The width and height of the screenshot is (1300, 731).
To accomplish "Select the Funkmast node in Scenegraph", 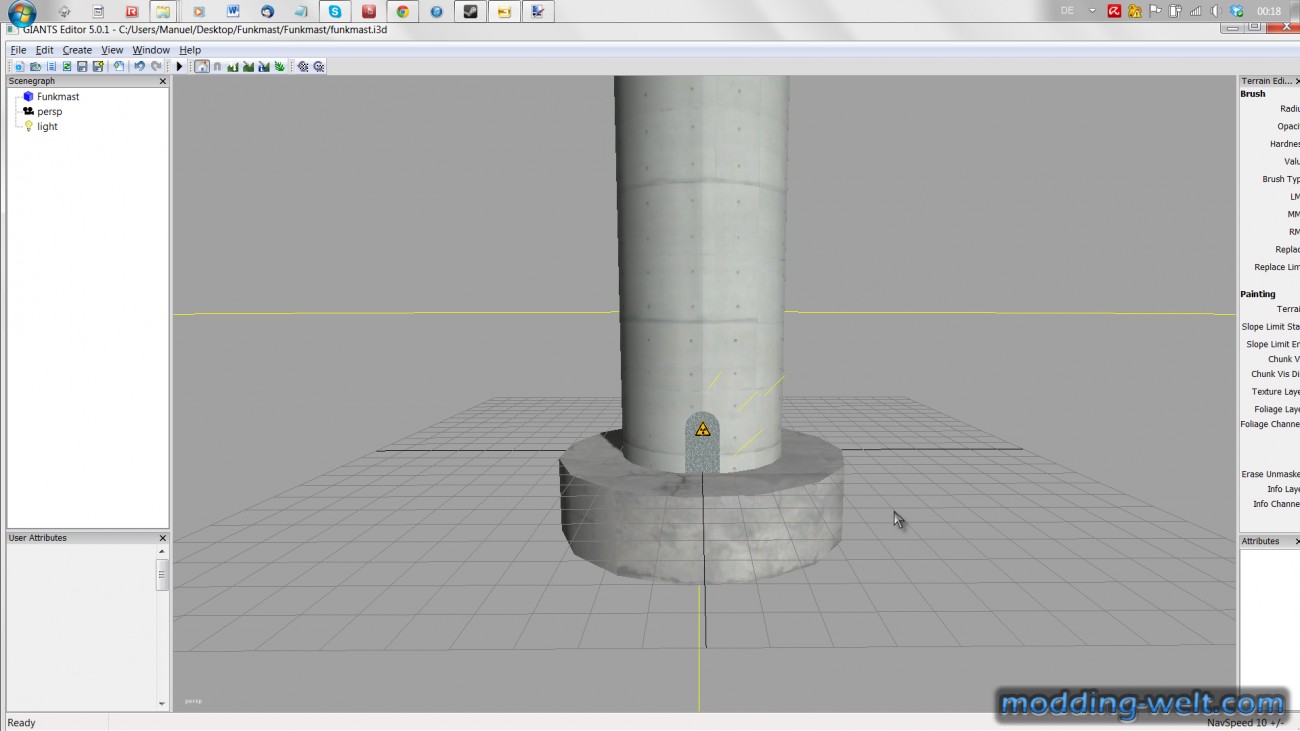I will [58, 97].
